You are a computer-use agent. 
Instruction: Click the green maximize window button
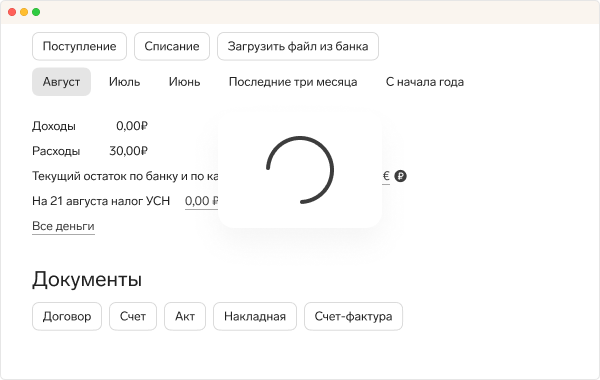tap(36, 12)
